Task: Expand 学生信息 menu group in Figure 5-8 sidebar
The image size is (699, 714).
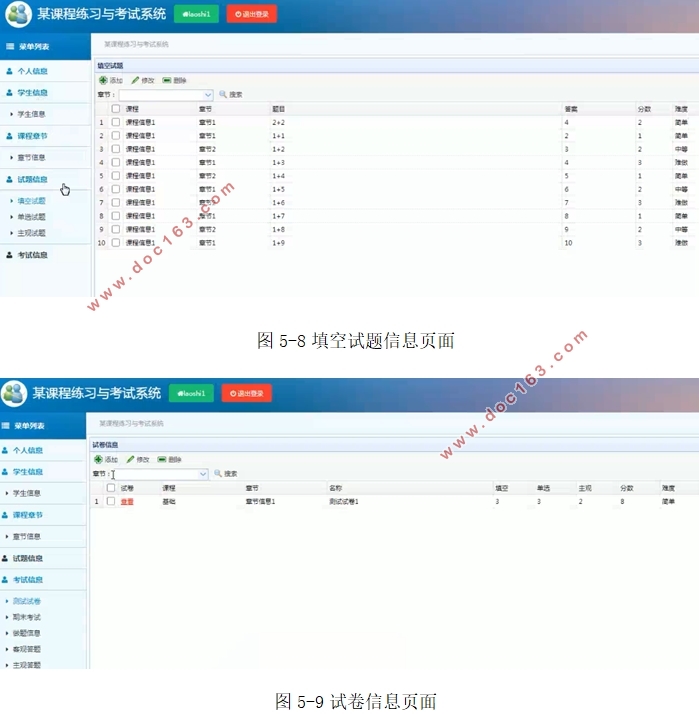Action: coord(32,92)
